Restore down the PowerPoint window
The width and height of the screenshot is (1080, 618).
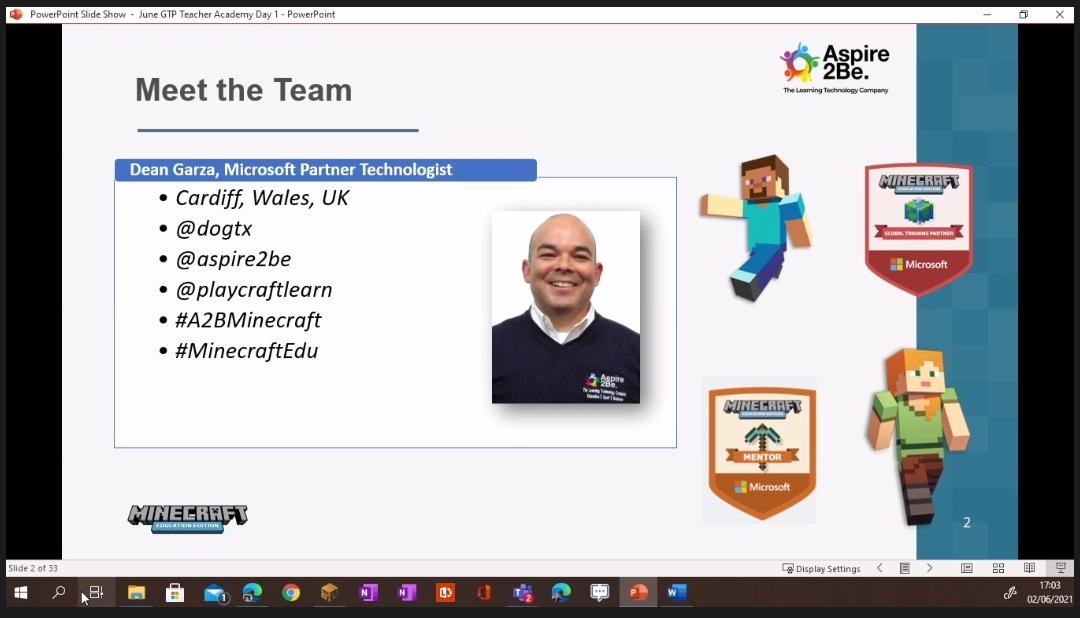[1024, 14]
